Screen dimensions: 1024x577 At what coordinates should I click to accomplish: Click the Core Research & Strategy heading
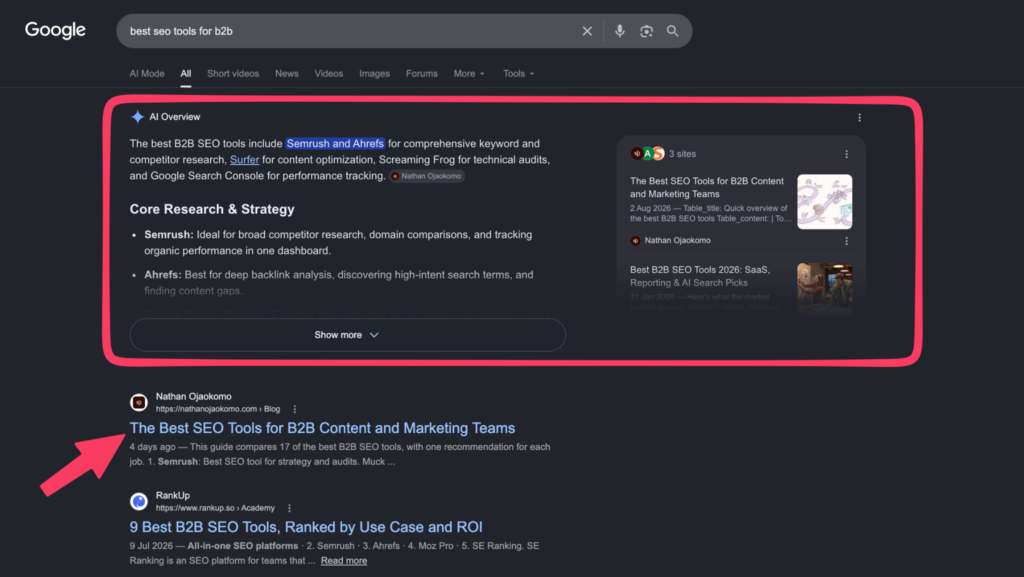(x=212, y=210)
